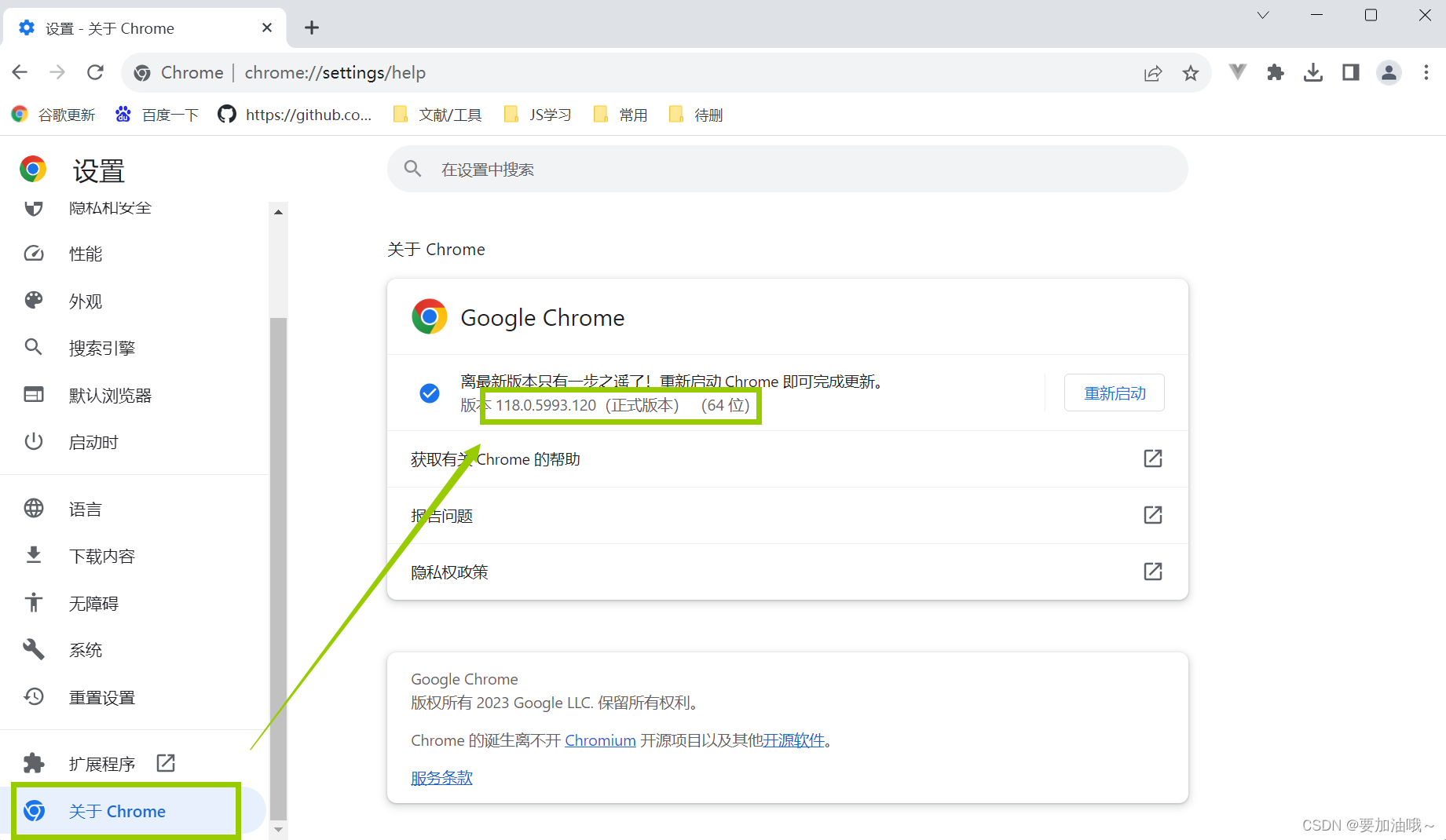Viewport: 1446px width, 840px height.
Task: Open the 百度一下 bookmark
Action: pyautogui.click(x=156, y=115)
